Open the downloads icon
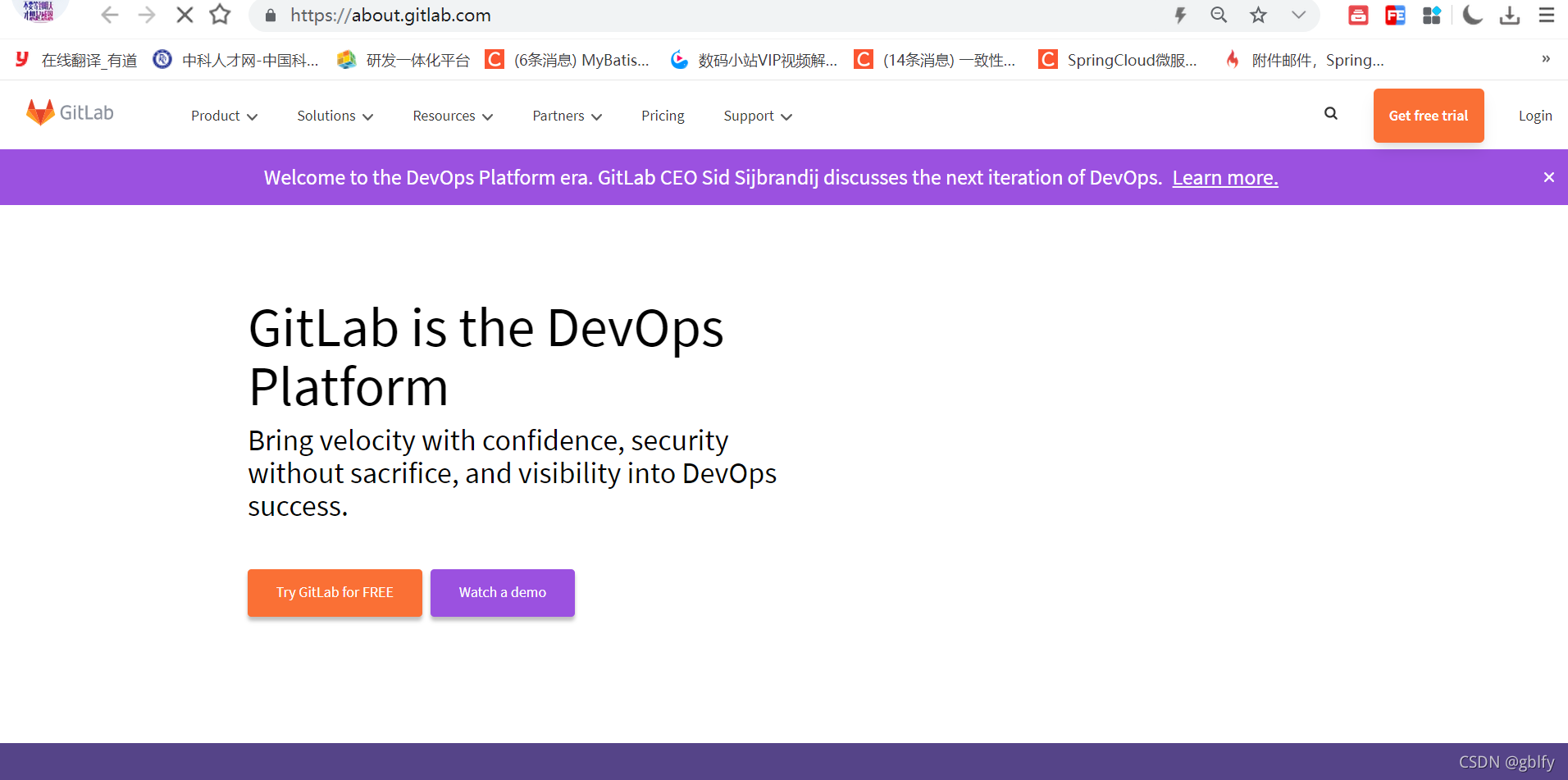This screenshot has width=1568, height=780. coord(1510,15)
